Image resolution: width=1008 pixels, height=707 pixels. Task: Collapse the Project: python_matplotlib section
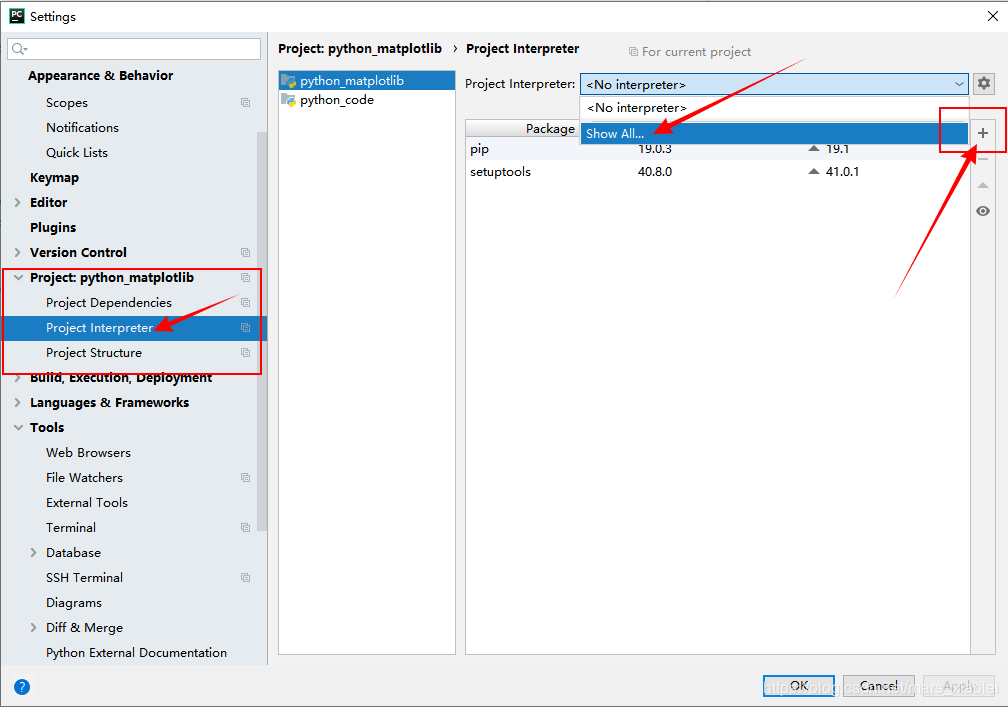tap(18, 278)
